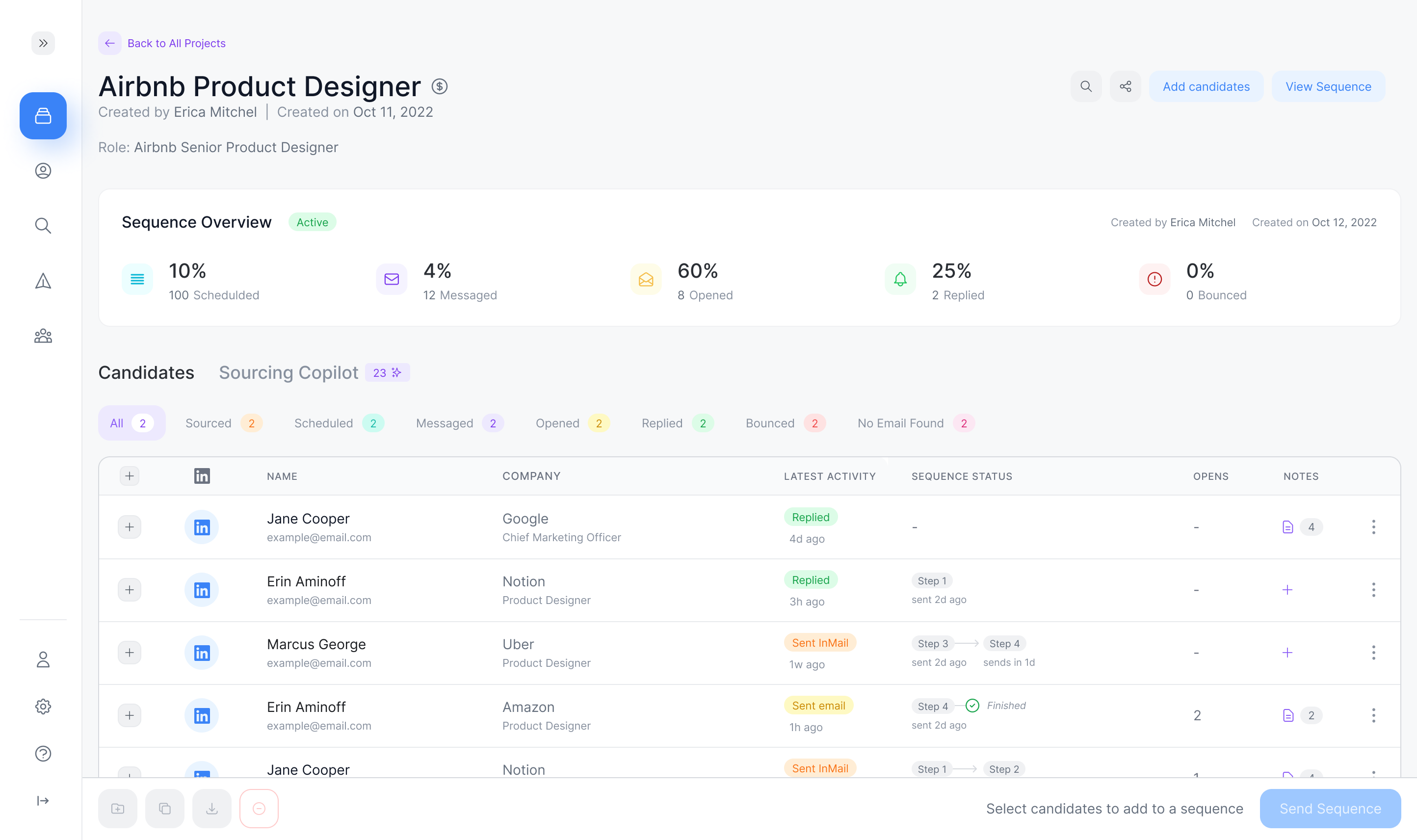Viewport: 1417px width, 840px height.
Task: Open the user account icon in sidebar
Action: tap(43, 659)
